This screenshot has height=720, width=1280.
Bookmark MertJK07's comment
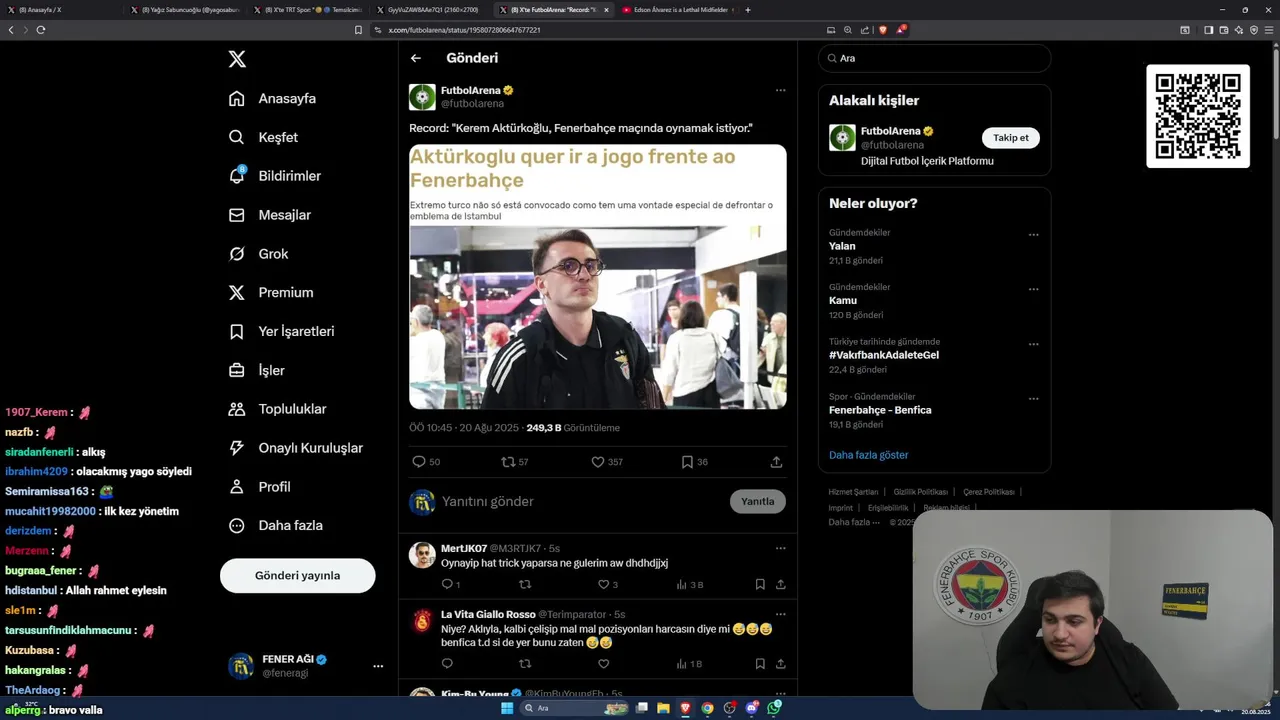click(x=760, y=584)
